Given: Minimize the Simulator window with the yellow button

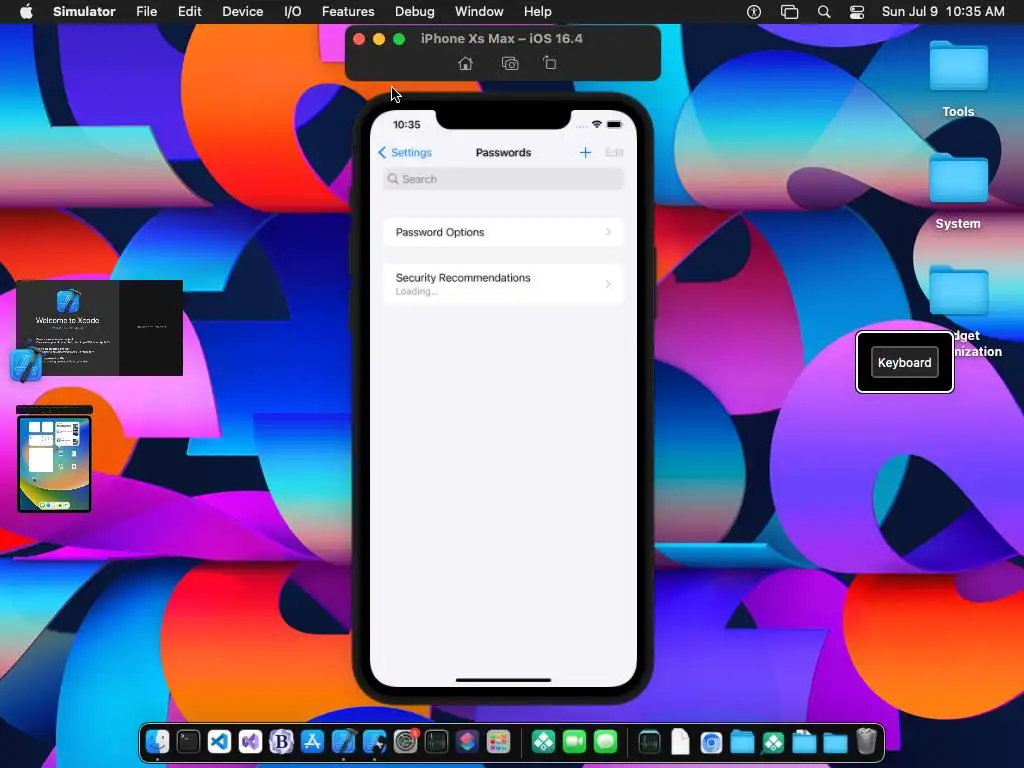Looking at the screenshot, I should tap(379, 39).
